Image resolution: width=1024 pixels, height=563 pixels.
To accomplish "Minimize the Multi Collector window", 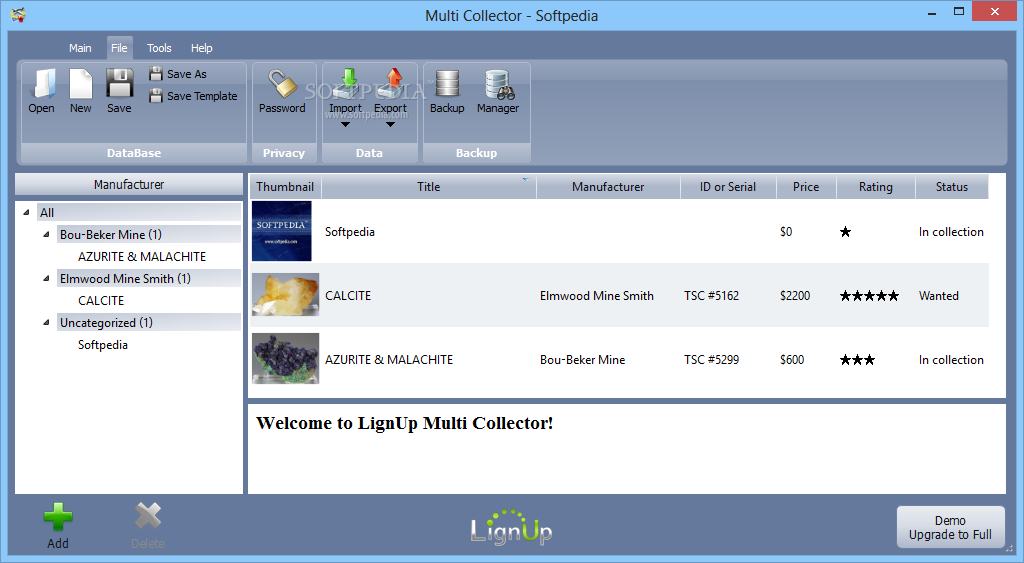I will [x=932, y=12].
